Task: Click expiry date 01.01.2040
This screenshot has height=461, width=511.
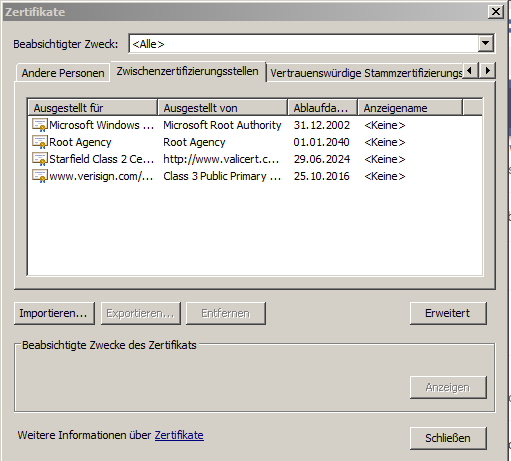Action: click(x=322, y=142)
